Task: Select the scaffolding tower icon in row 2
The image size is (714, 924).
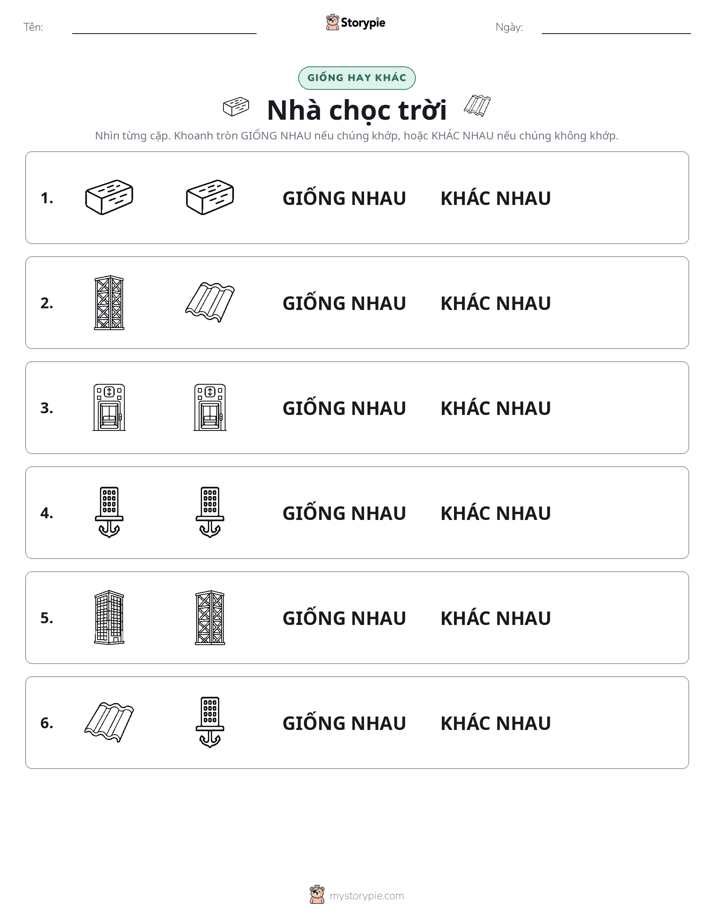Action: click(x=109, y=302)
